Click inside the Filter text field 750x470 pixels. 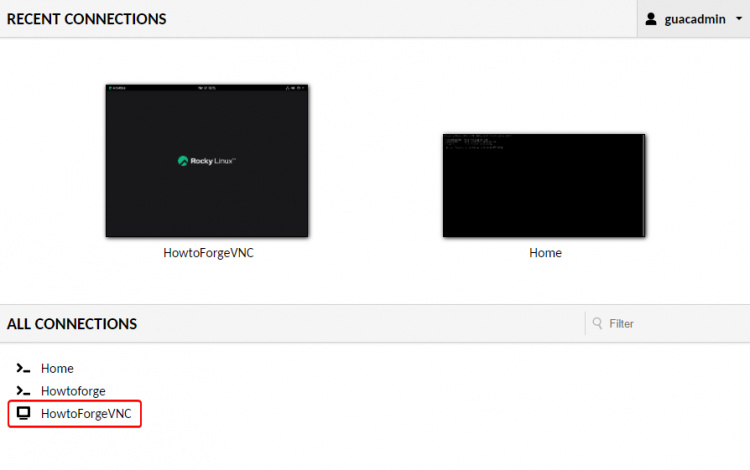[x=670, y=323]
